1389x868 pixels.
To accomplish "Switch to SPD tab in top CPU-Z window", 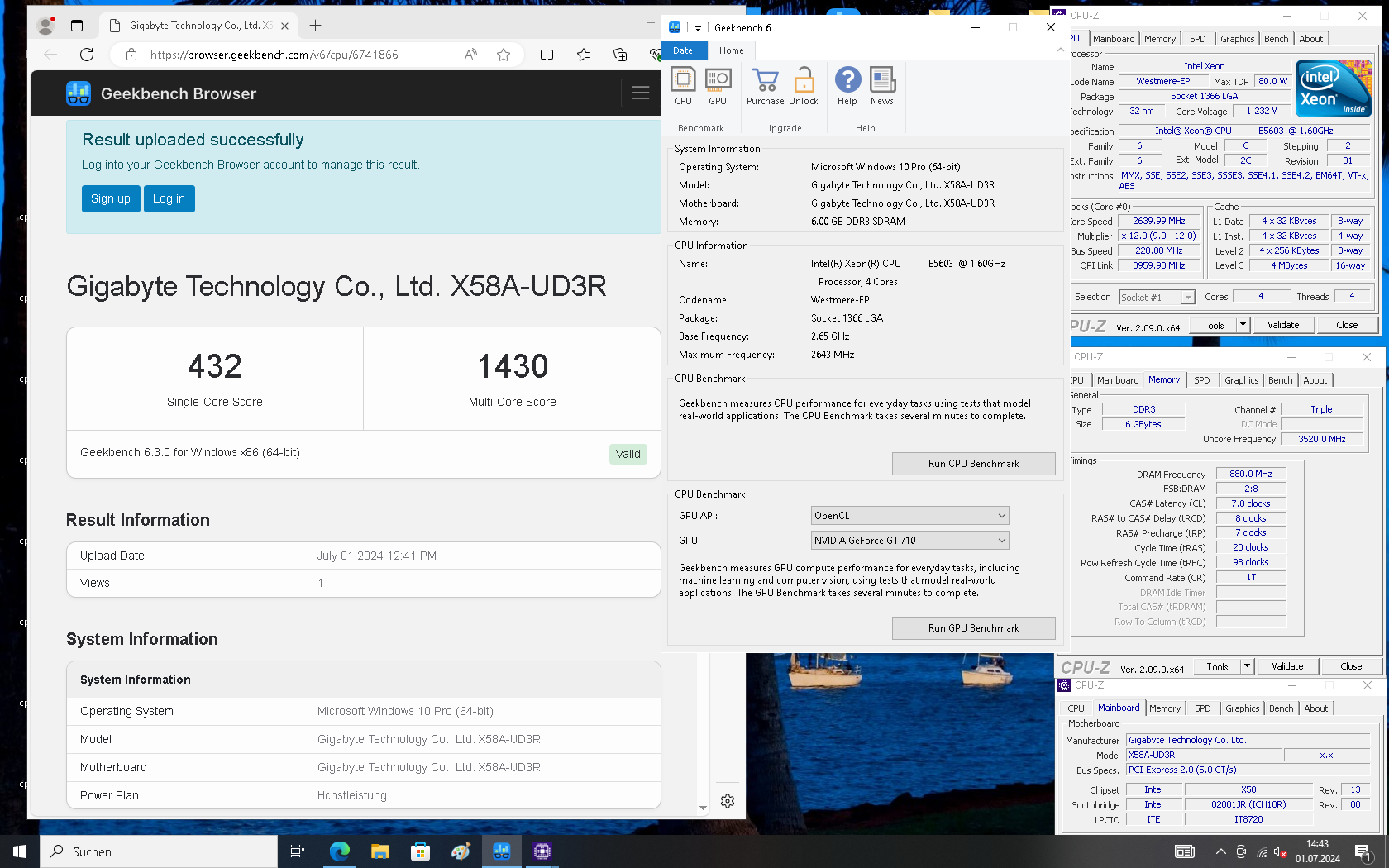I will (1198, 39).
